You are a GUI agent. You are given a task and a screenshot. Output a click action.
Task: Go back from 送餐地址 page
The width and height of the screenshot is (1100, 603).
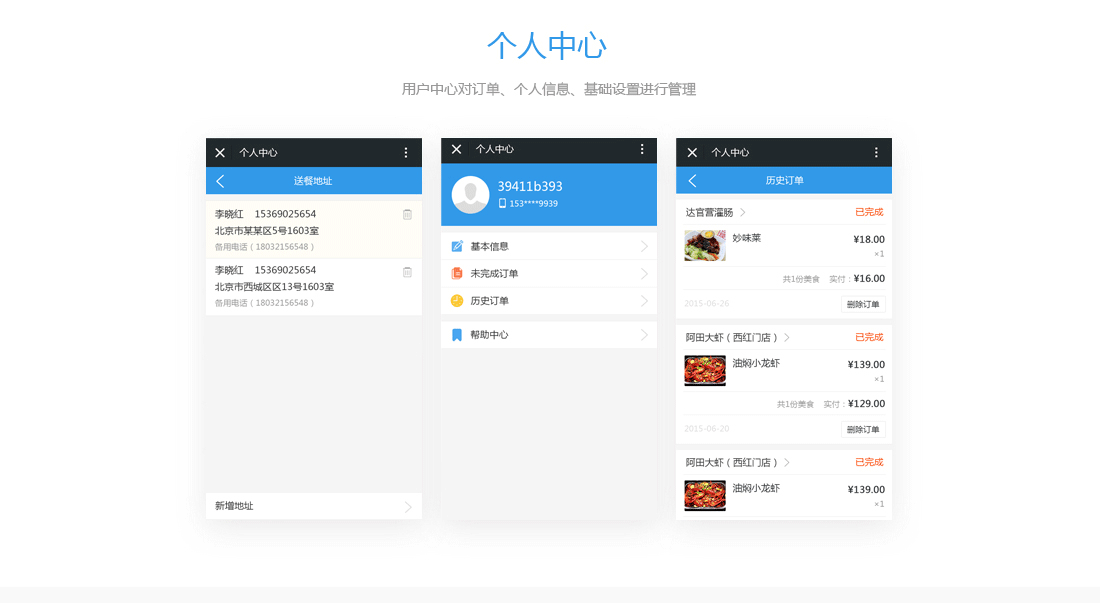point(220,181)
